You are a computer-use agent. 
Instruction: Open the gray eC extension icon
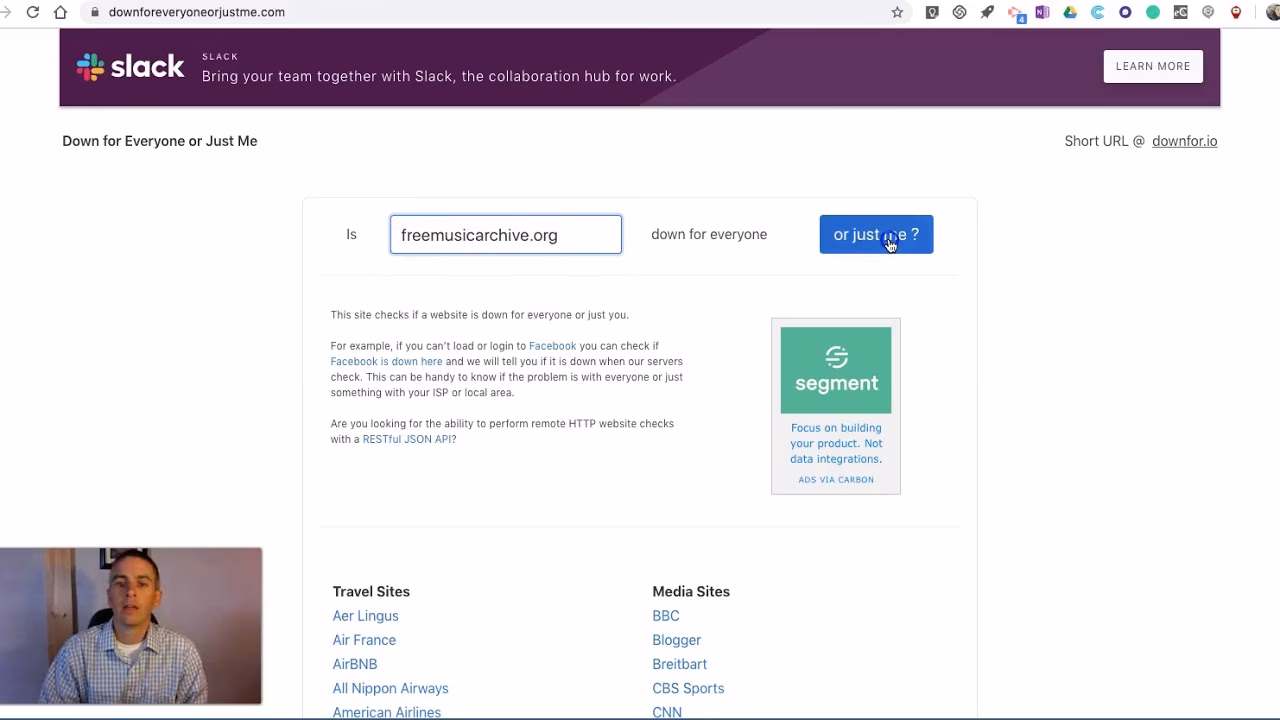1181,12
